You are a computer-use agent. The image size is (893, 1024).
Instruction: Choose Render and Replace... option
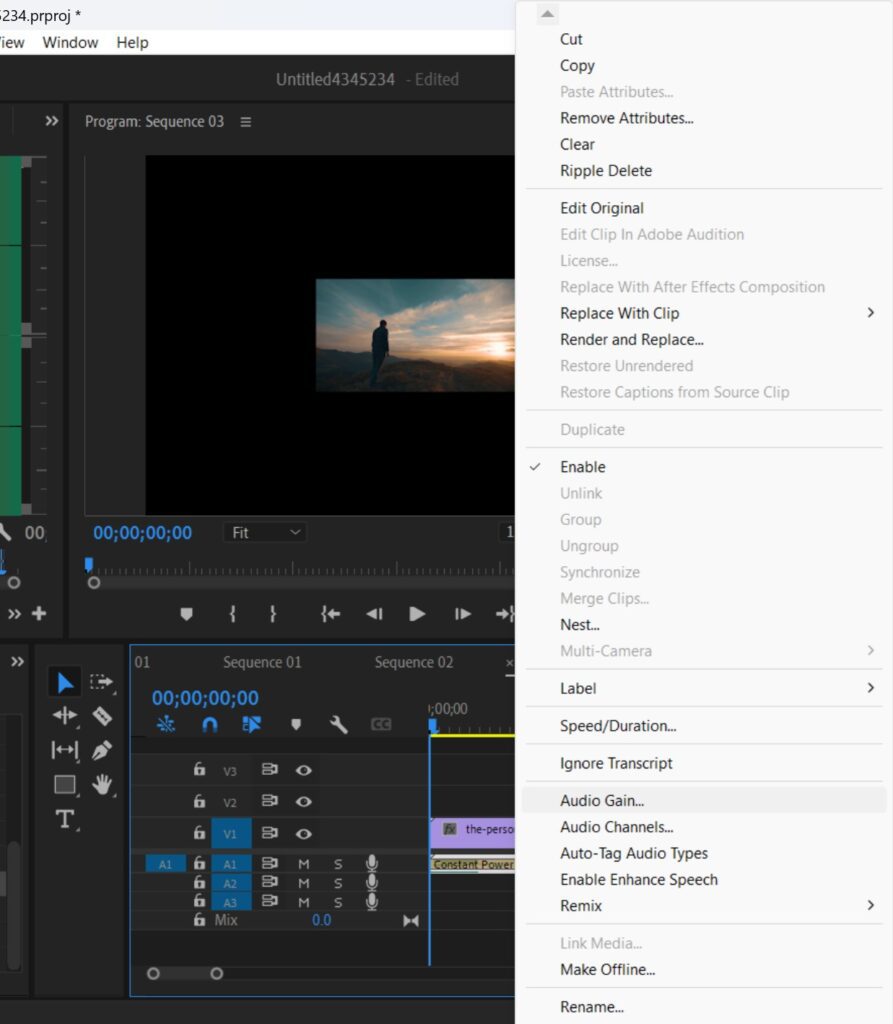705,340
